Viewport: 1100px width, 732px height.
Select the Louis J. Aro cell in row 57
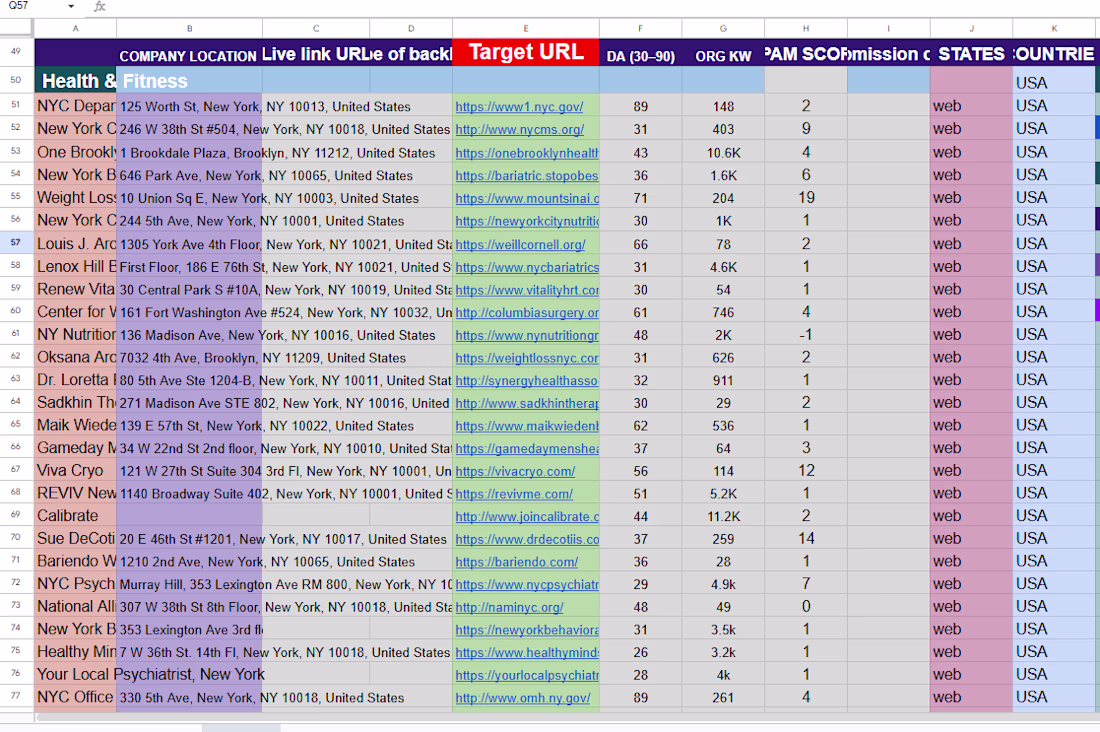click(76, 244)
